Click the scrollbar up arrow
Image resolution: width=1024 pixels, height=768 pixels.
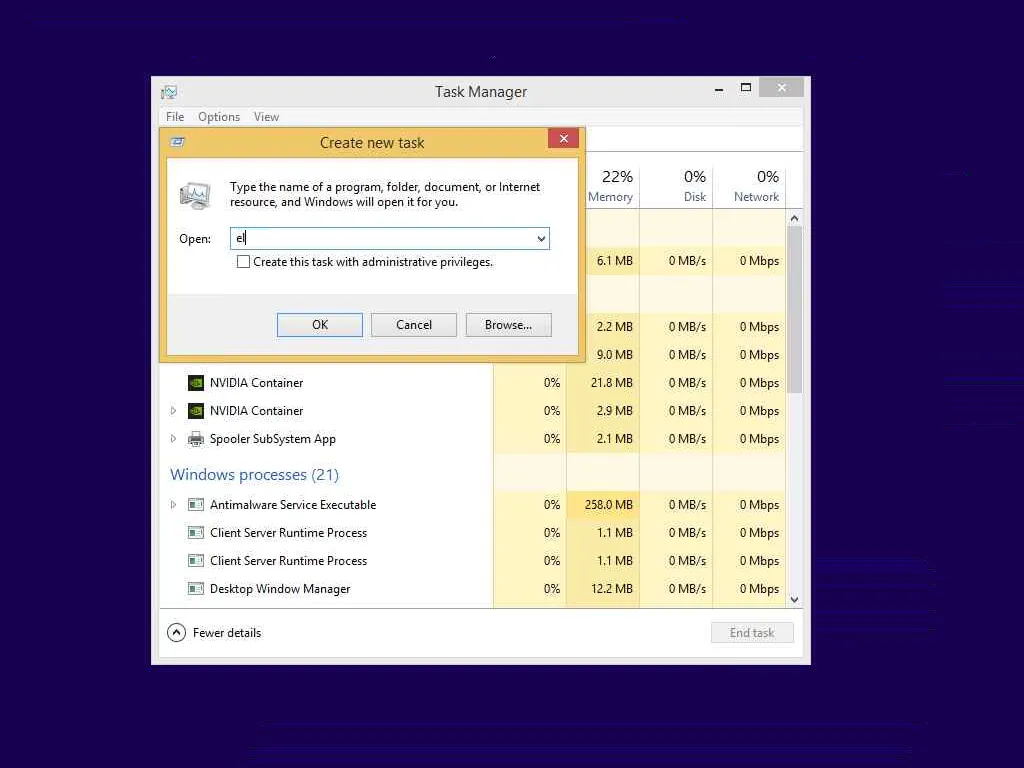coord(794,218)
